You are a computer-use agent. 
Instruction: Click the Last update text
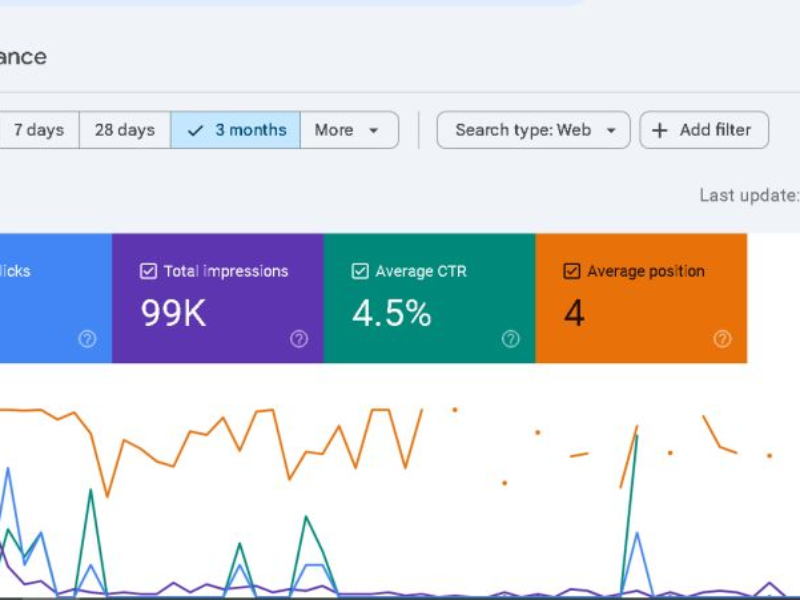(748, 195)
